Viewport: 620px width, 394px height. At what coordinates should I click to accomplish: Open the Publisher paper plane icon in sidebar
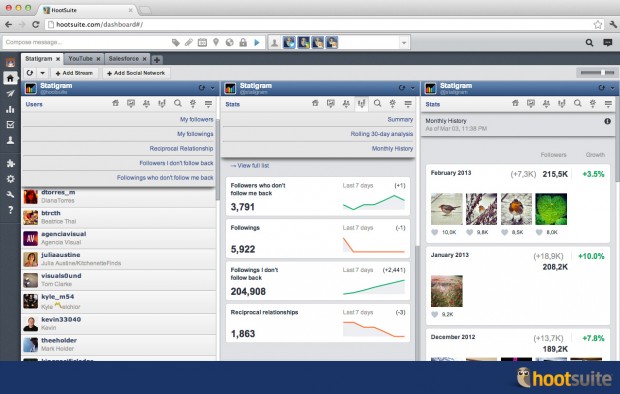coord(10,93)
